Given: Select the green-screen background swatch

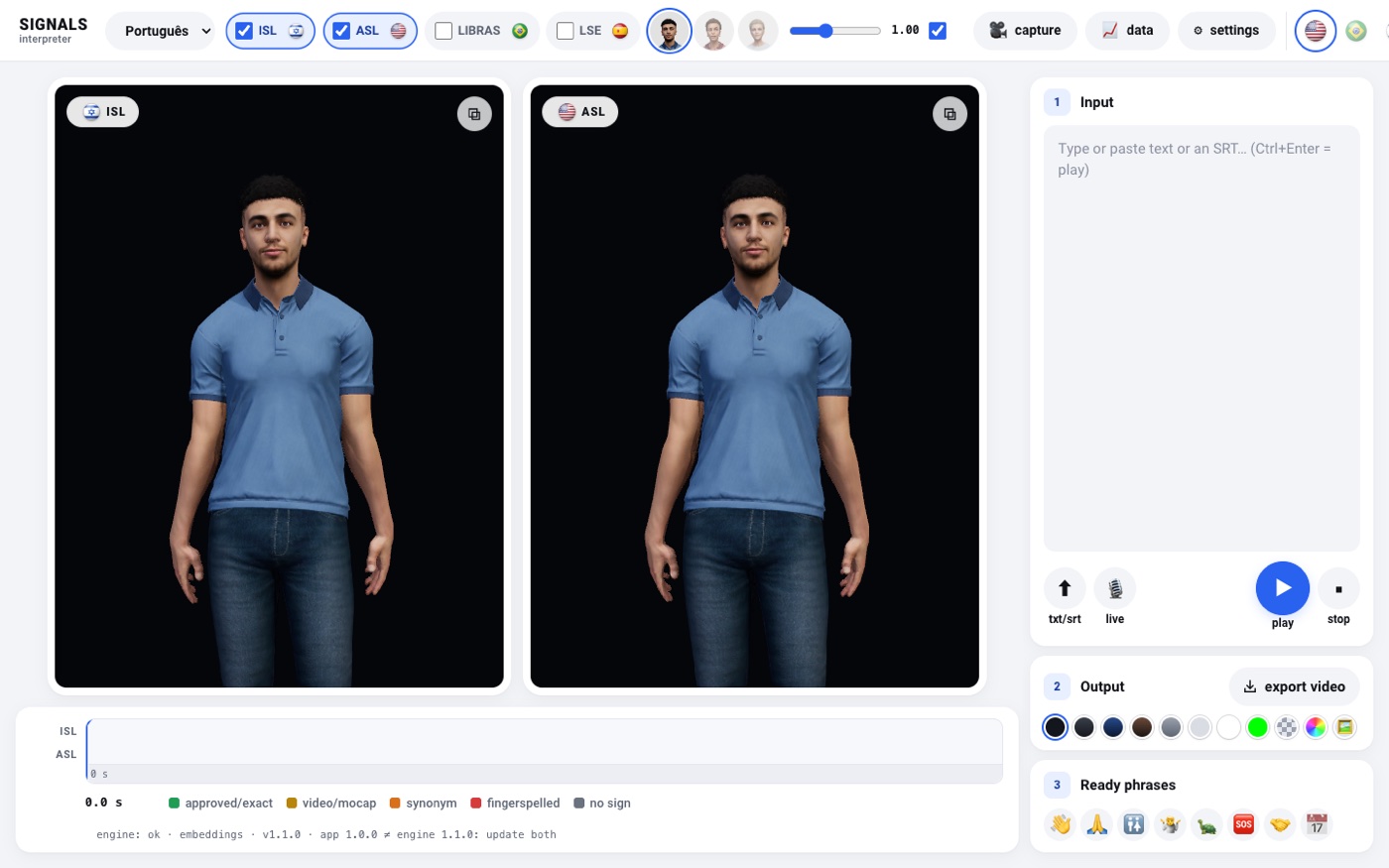Looking at the screenshot, I should click(1258, 727).
